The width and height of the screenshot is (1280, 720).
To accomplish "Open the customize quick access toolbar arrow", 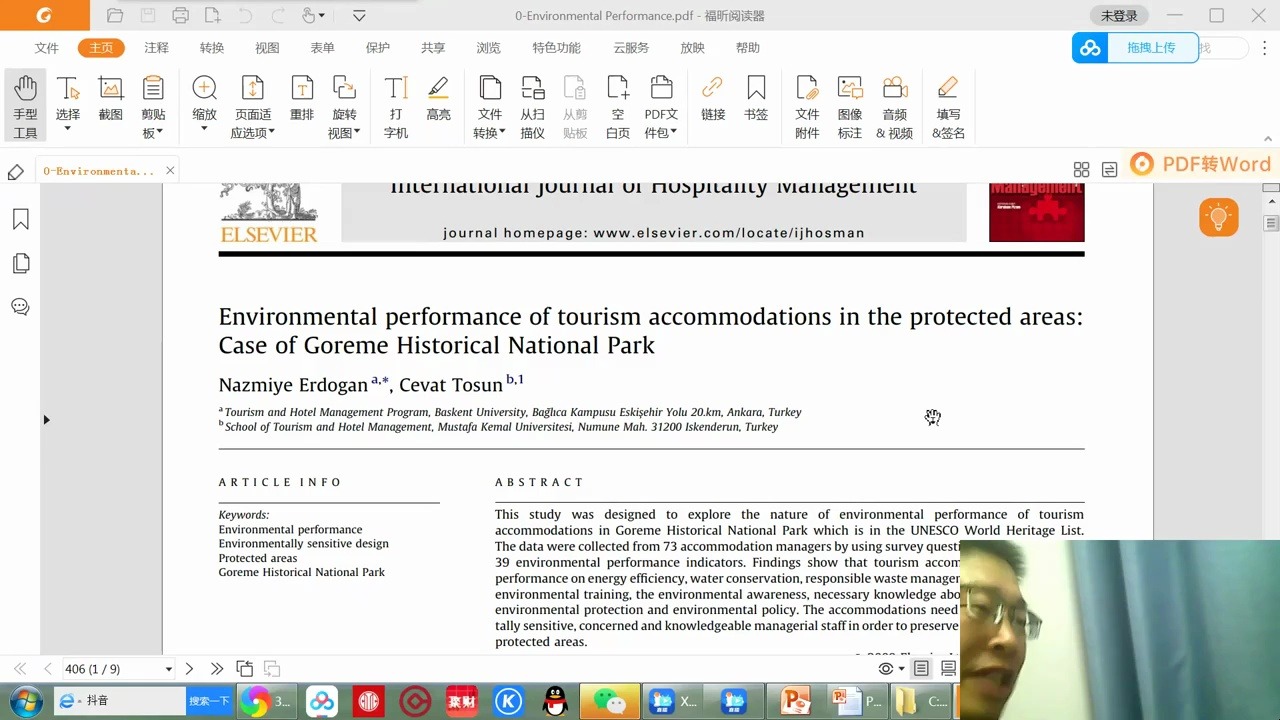I will tap(359, 15).
